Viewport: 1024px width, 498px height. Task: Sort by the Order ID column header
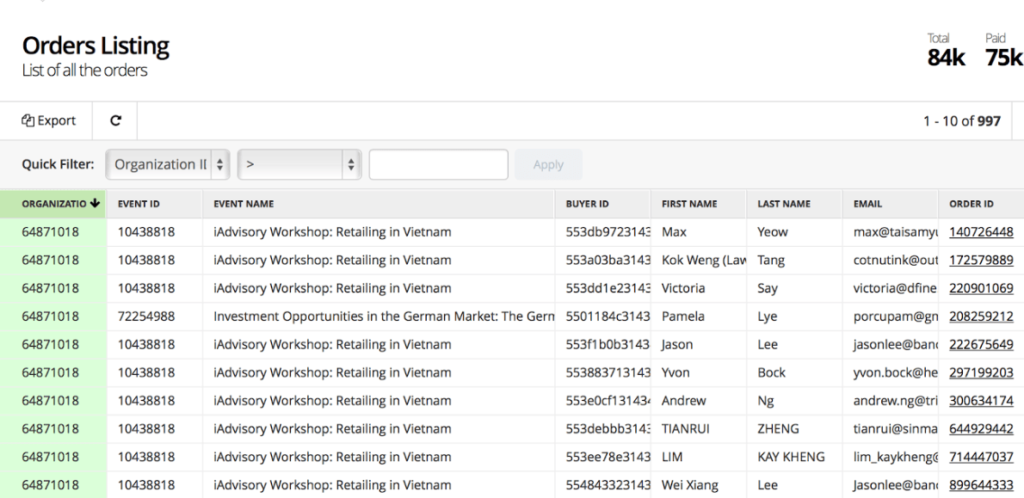click(x=971, y=204)
